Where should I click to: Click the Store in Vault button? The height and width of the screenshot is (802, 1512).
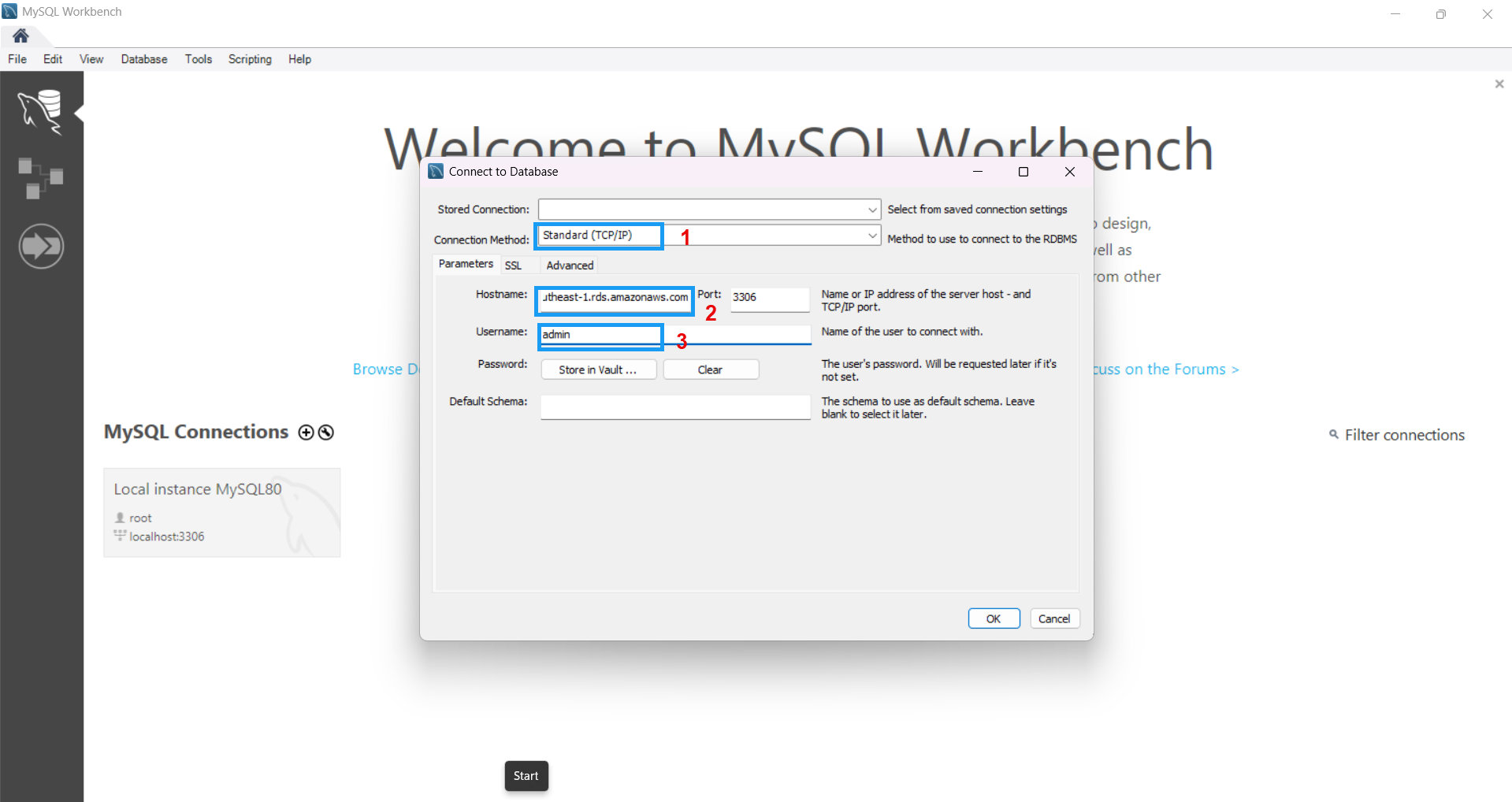tap(598, 369)
